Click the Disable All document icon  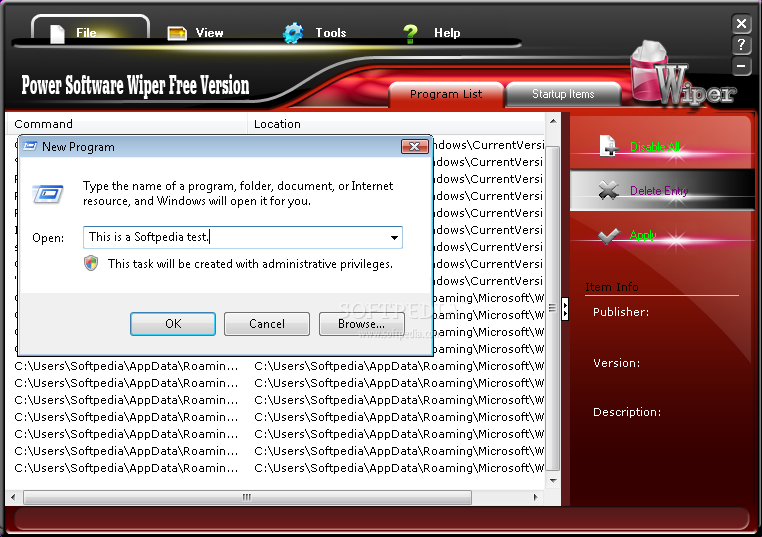coord(608,146)
